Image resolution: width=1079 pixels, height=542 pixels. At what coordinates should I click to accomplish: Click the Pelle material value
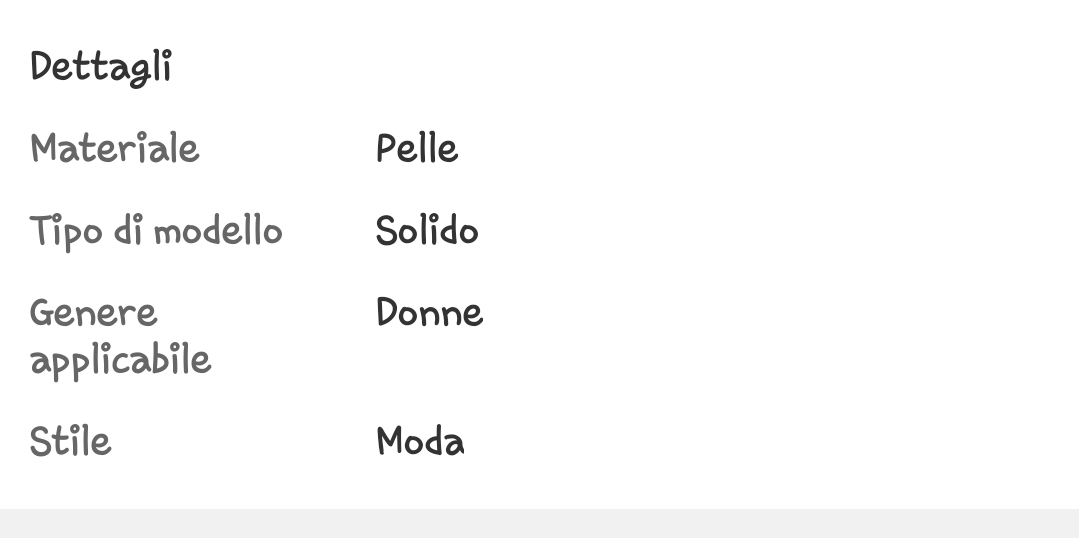[416, 149]
